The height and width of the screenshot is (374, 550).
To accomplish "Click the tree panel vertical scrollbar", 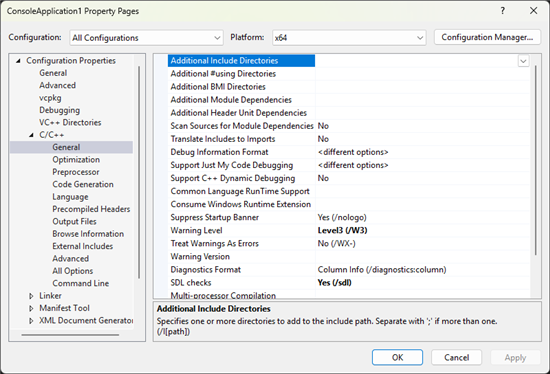I will click(x=139, y=172).
